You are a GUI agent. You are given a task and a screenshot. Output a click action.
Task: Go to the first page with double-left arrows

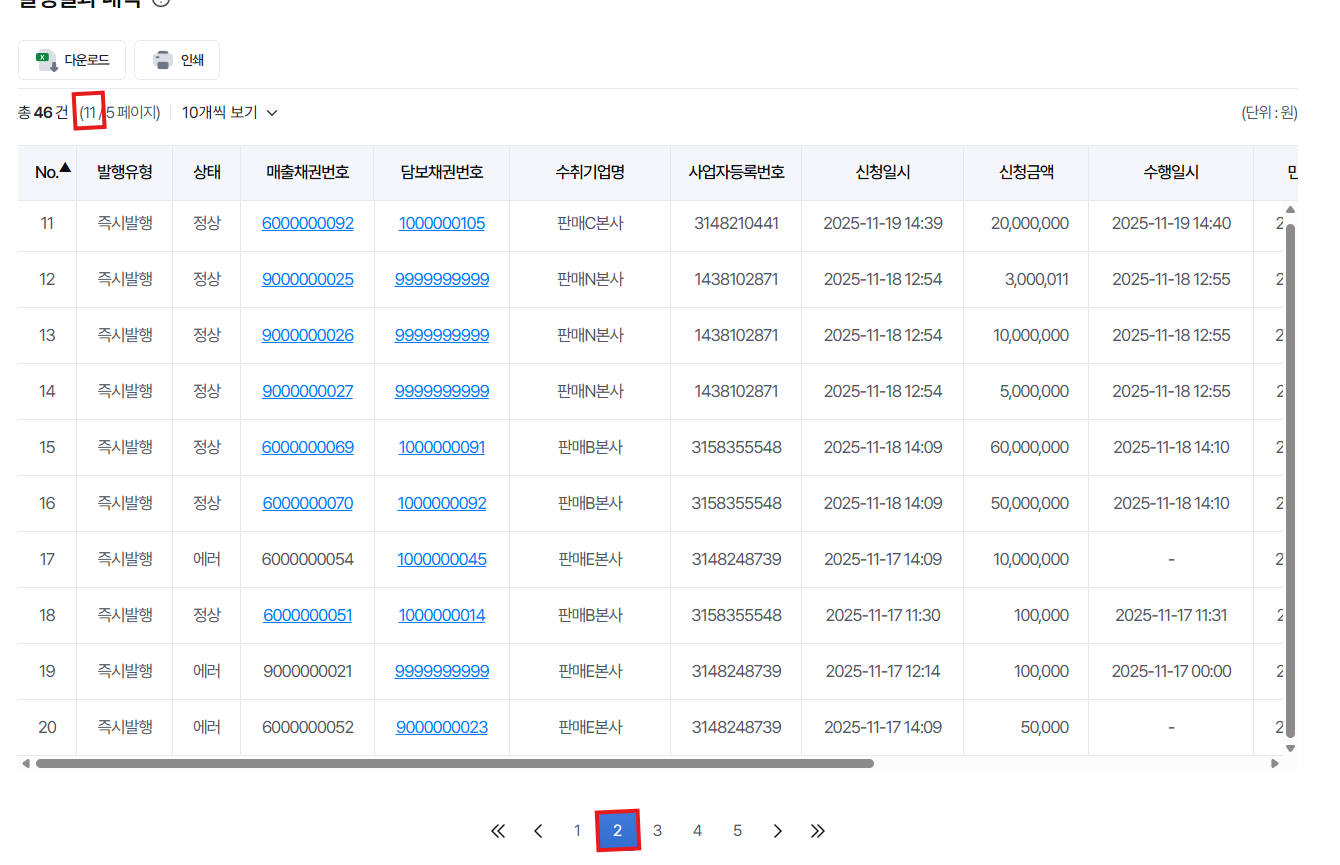coord(498,831)
